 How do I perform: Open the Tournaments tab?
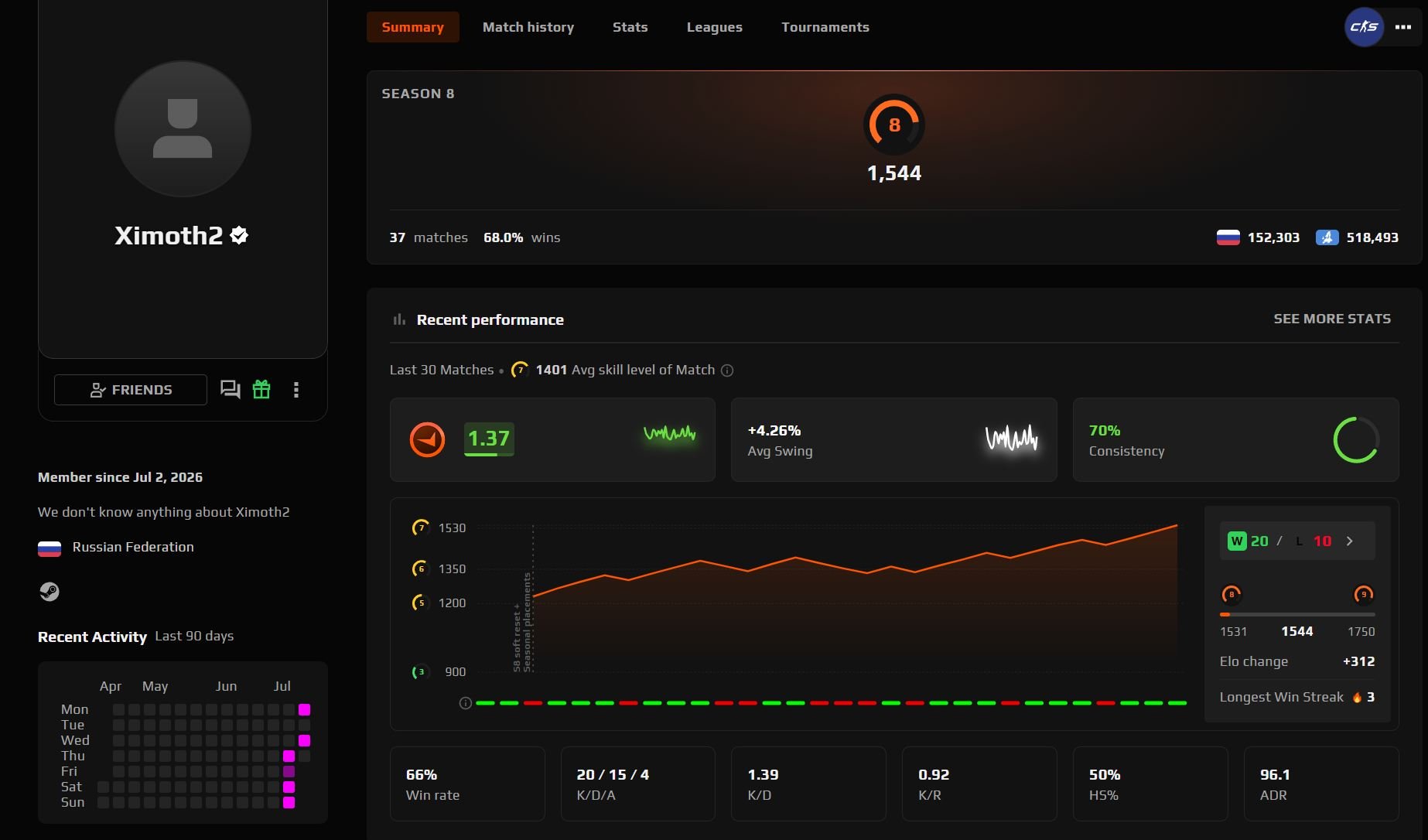825,27
